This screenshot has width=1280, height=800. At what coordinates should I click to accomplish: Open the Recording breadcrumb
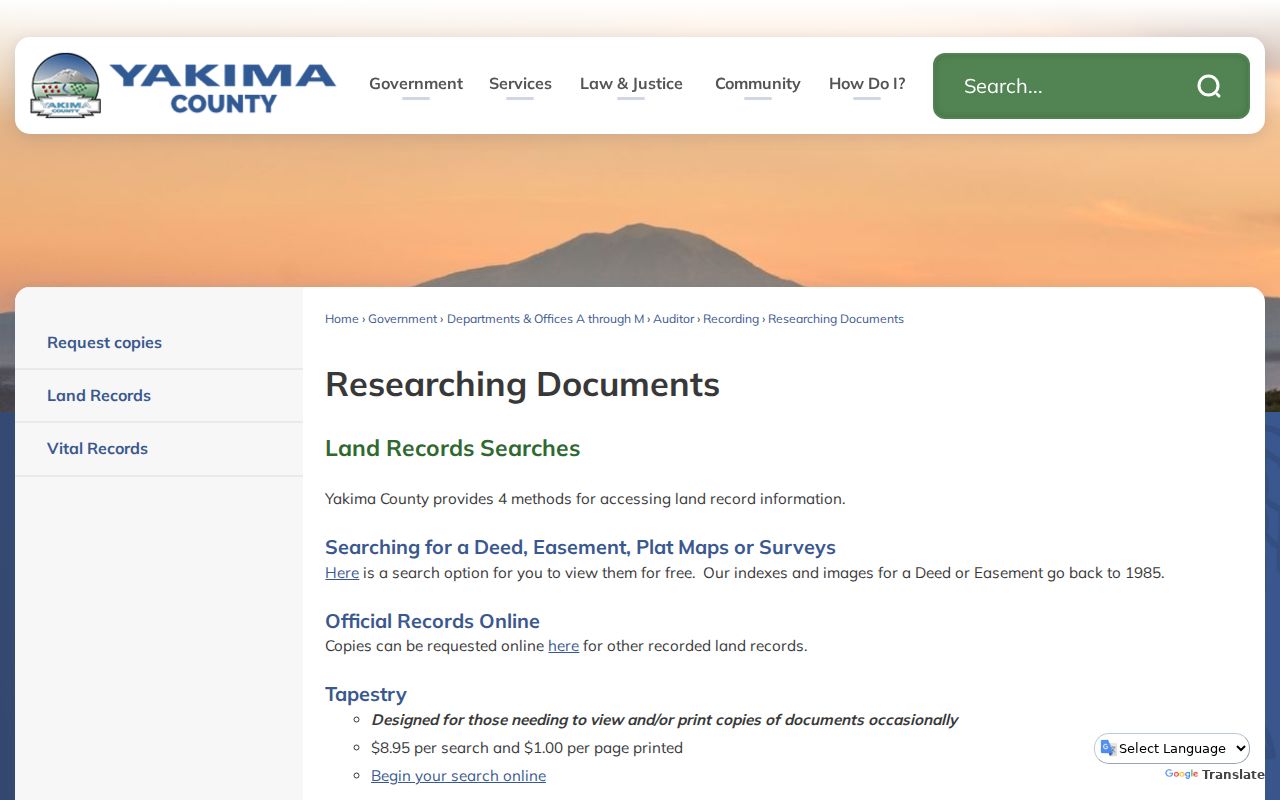click(x=731, y=319)
